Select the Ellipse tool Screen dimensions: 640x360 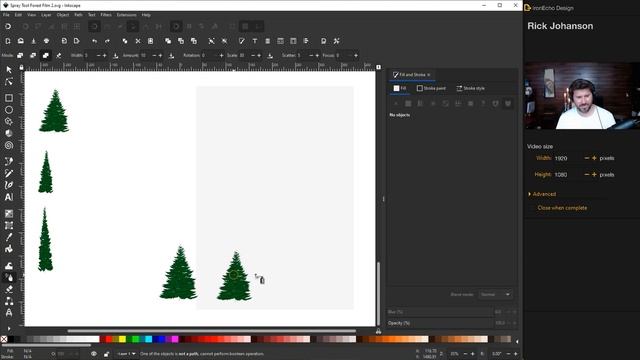[x=9, y=110]
